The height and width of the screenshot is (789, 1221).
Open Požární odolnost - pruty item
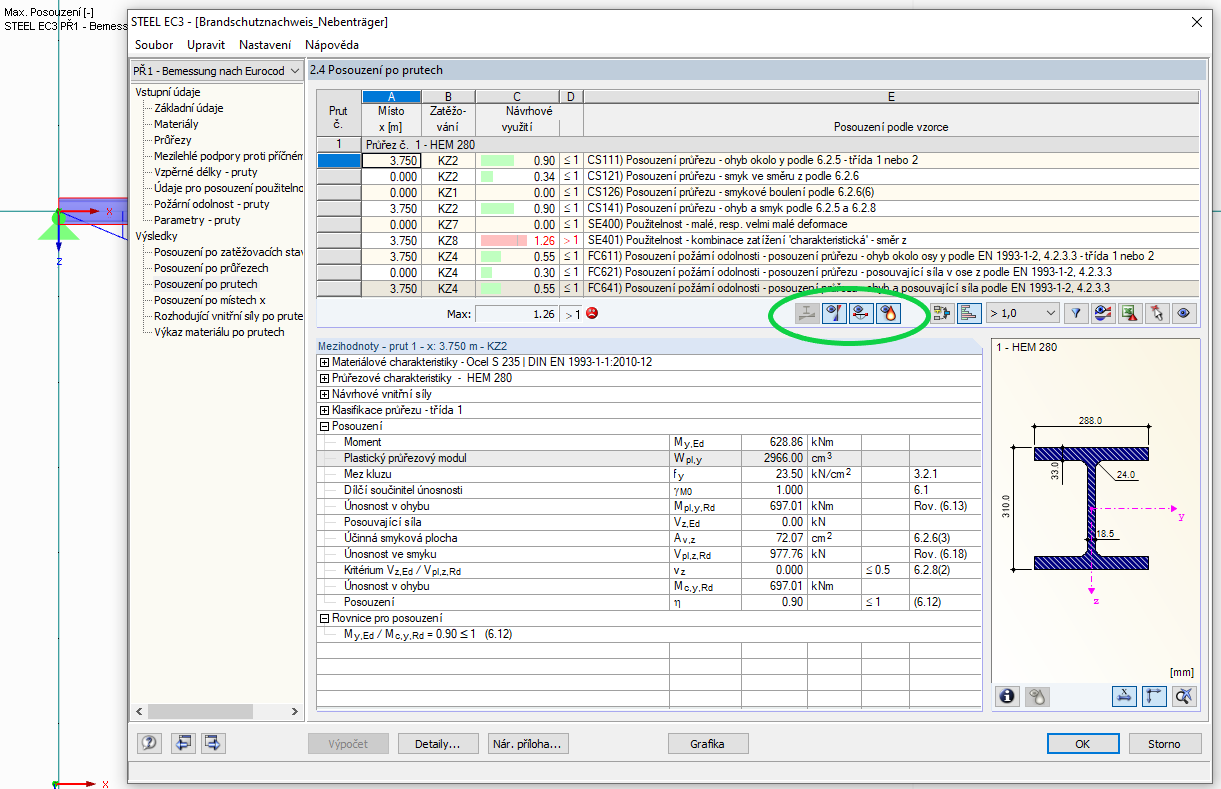point(211,204)
